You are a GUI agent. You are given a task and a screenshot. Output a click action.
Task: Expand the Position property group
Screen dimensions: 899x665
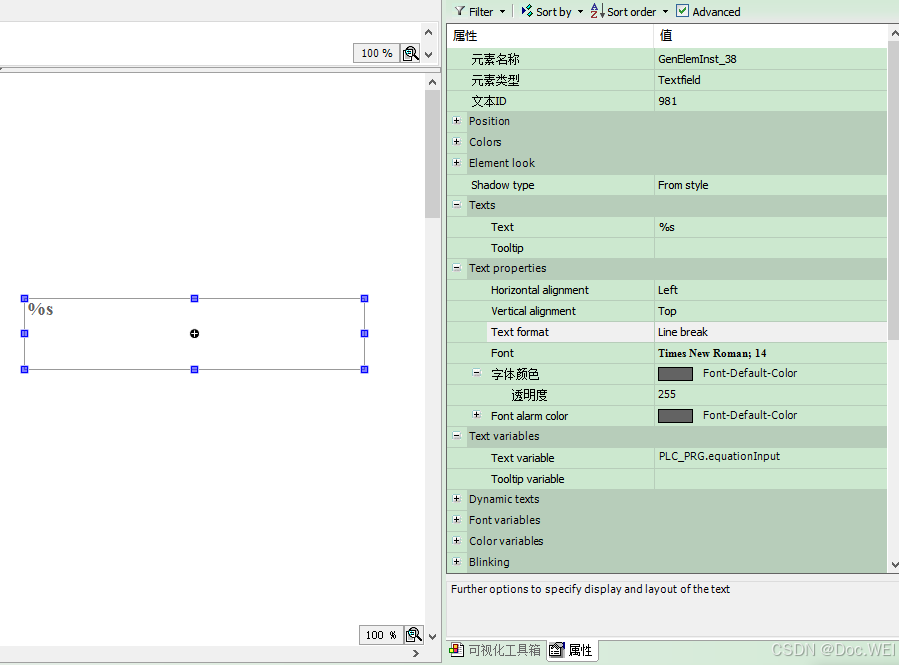pyautogui.click(x=456, y=121)
